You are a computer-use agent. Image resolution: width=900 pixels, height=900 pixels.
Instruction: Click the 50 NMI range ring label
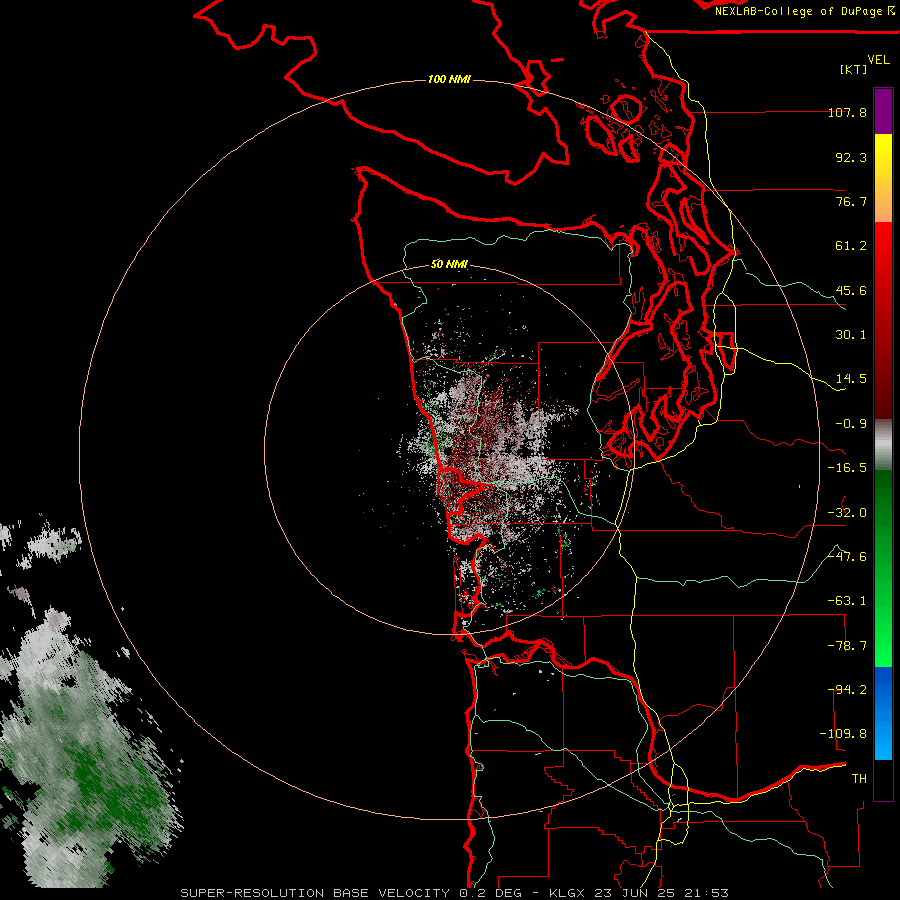click(449, 265)
